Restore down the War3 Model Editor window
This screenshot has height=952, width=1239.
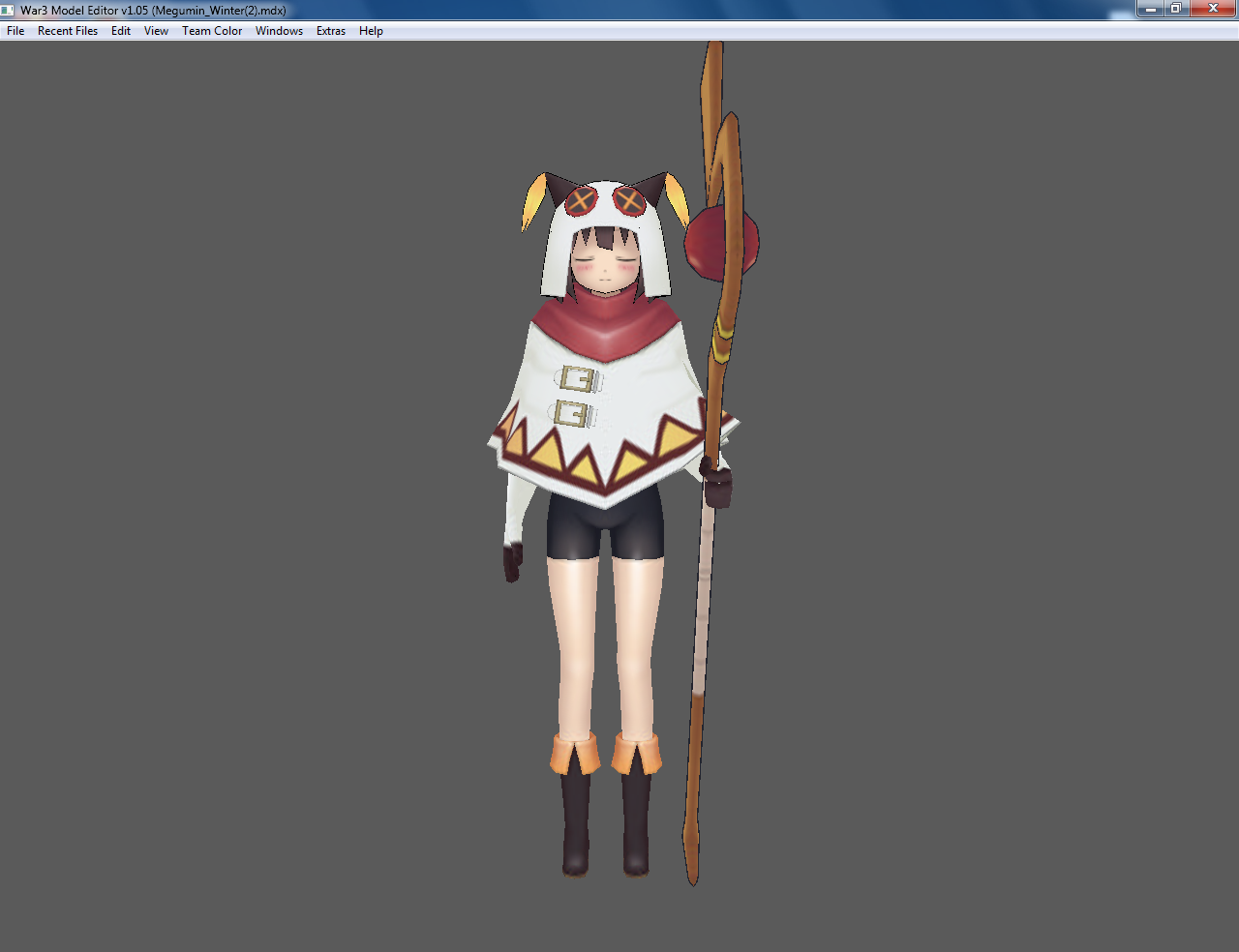tap(1176, 9)
